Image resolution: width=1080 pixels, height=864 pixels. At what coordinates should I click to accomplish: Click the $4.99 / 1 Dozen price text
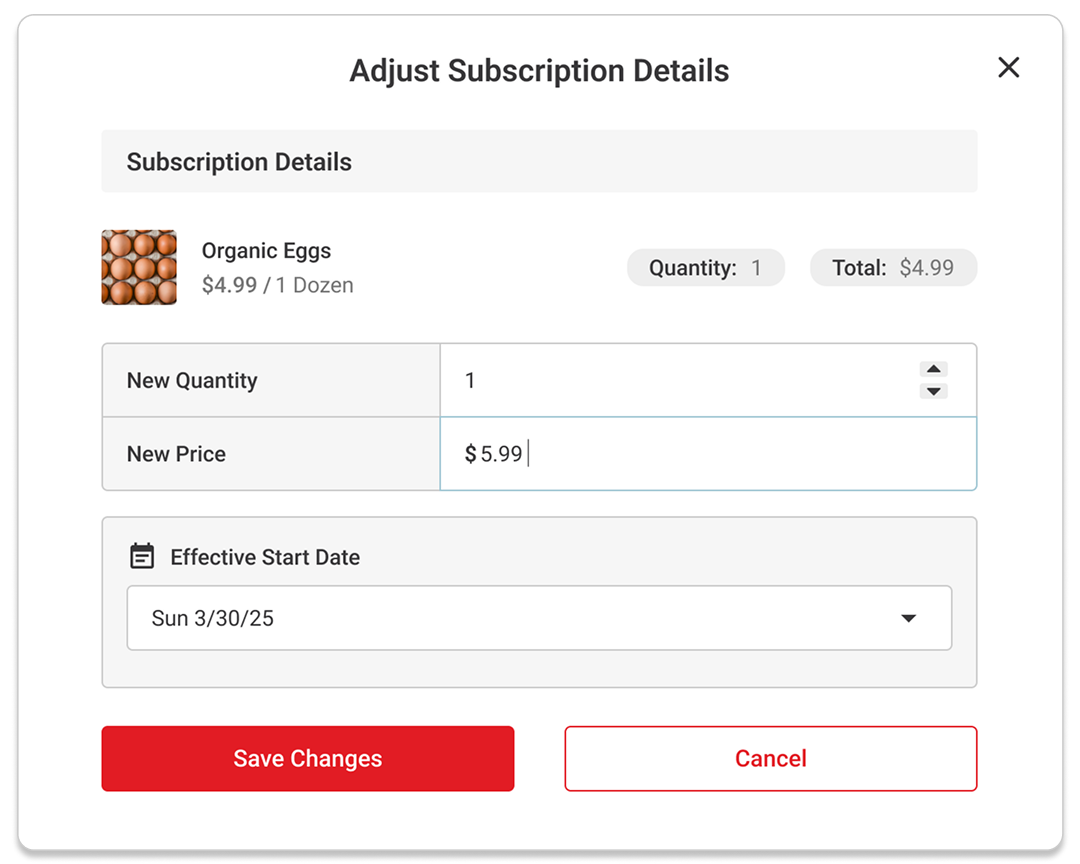(277, 285)
